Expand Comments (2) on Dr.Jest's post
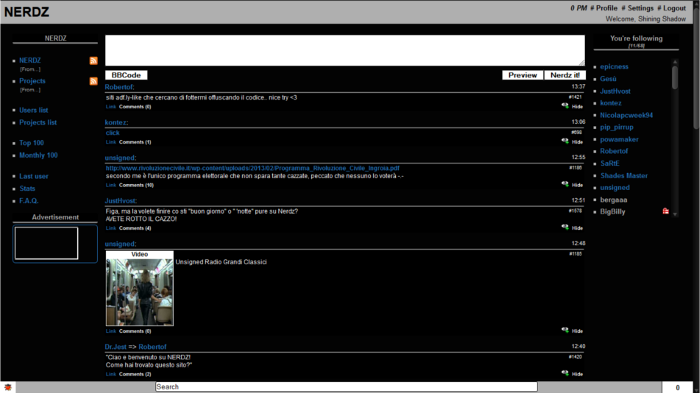Viewport: 700px width, 393px height. coord(135,374)
